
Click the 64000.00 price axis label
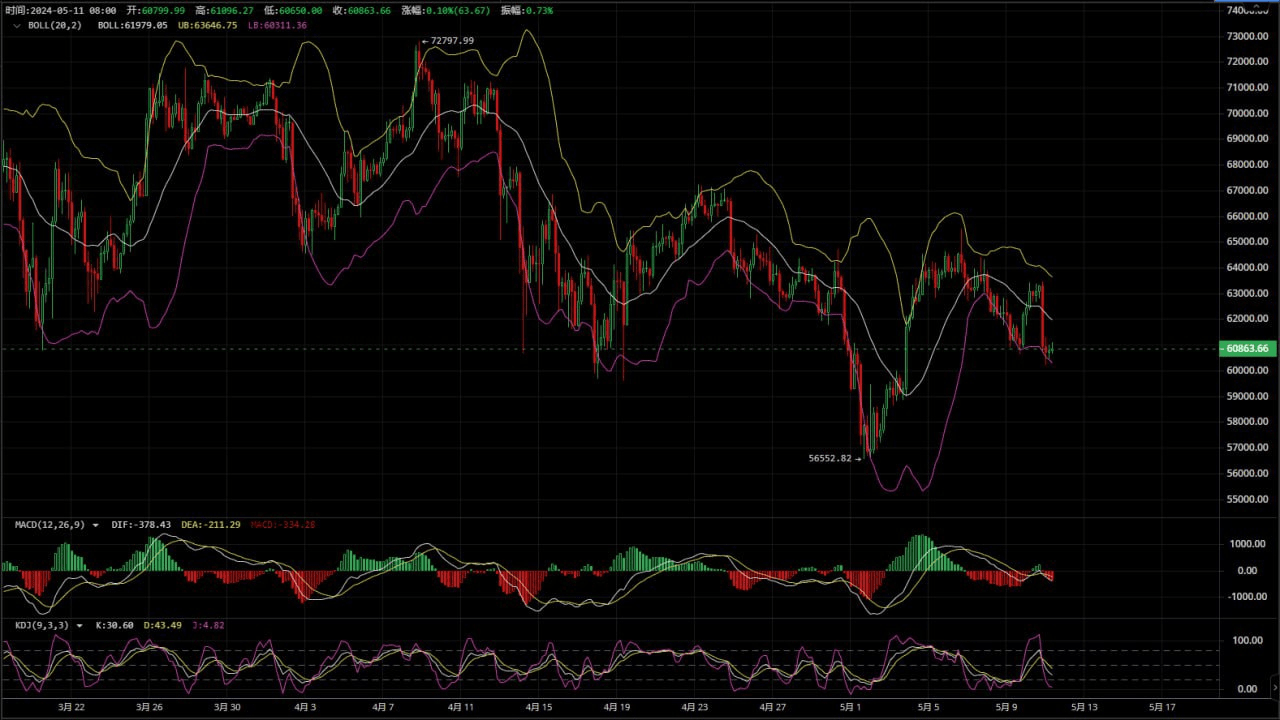(x=1247, y=267)
